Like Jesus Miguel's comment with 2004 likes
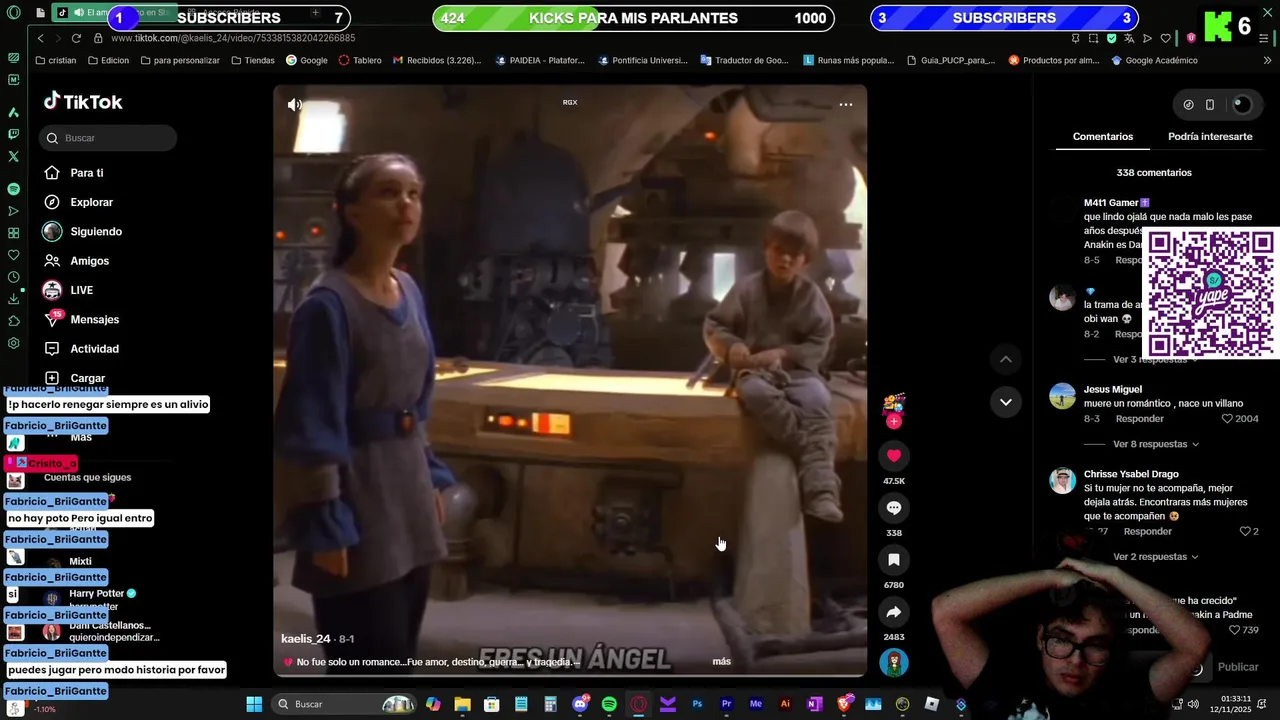The image size is (1280, 720). (x=1226, y=419)
